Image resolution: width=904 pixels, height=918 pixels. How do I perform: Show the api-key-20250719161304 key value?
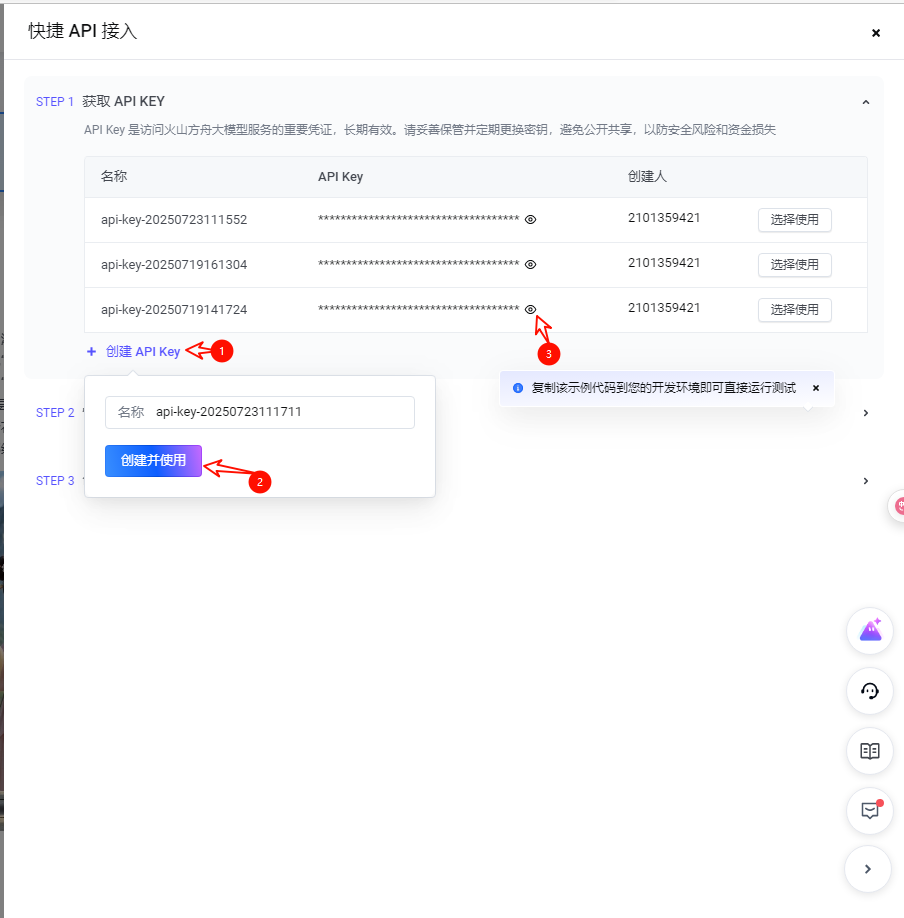(531, 265)
